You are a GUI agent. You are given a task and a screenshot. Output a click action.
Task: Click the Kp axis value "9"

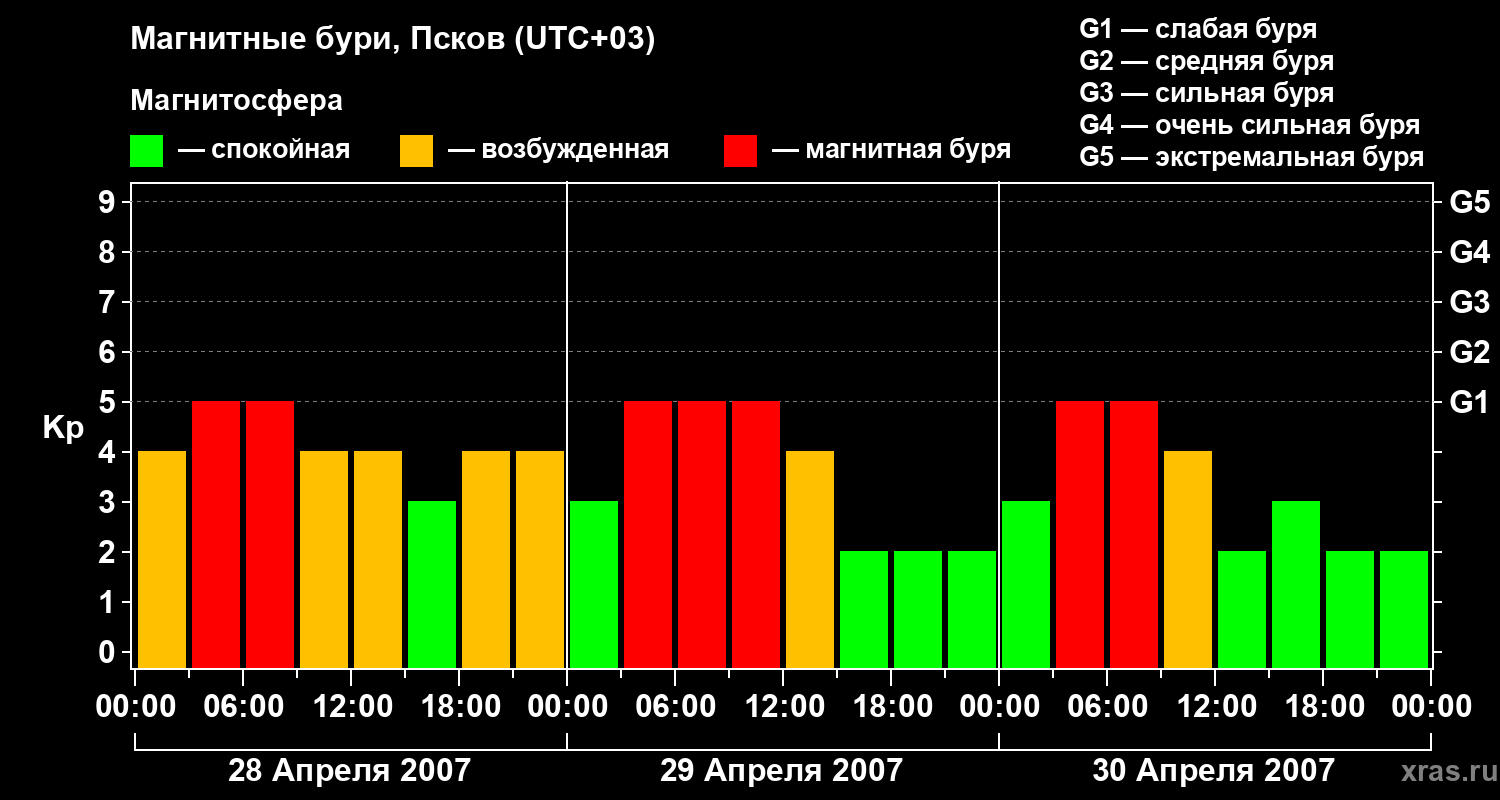coord(109,202)
